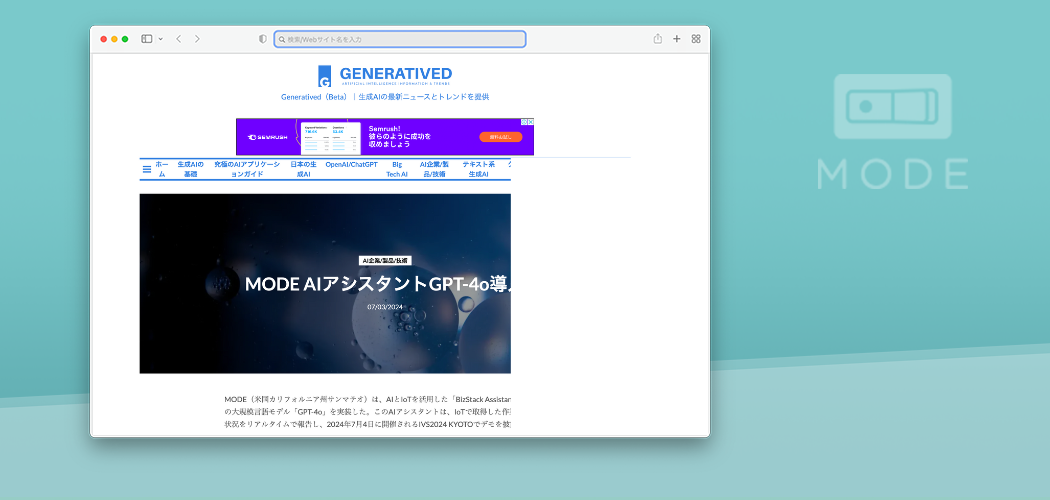Go to 日本の生成AI menu item
This screenshot has height=500, width=1050.
tap(303, 168)
